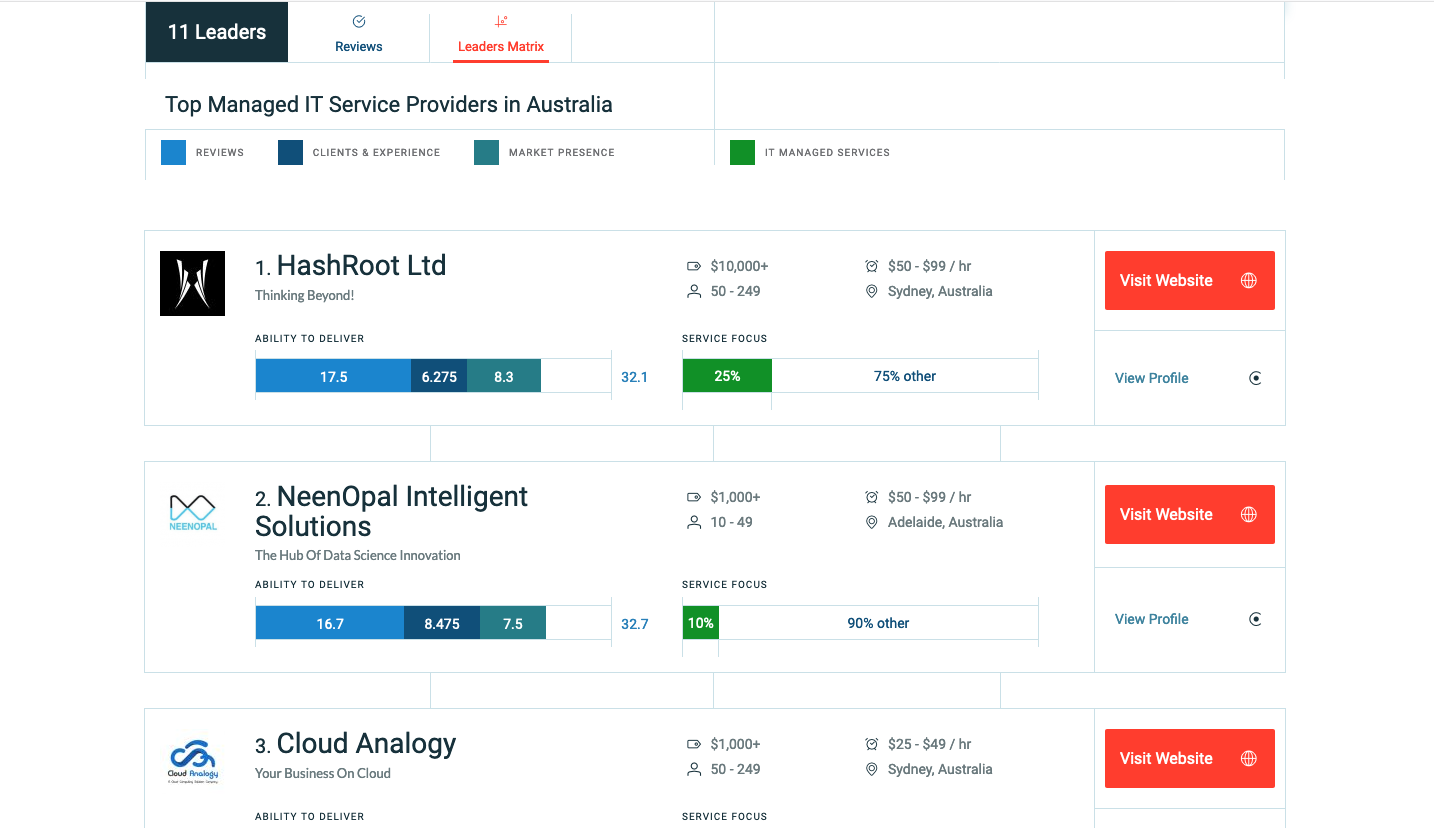Click HashRoot minimum project size tag icon

click(x=694, y=266)
